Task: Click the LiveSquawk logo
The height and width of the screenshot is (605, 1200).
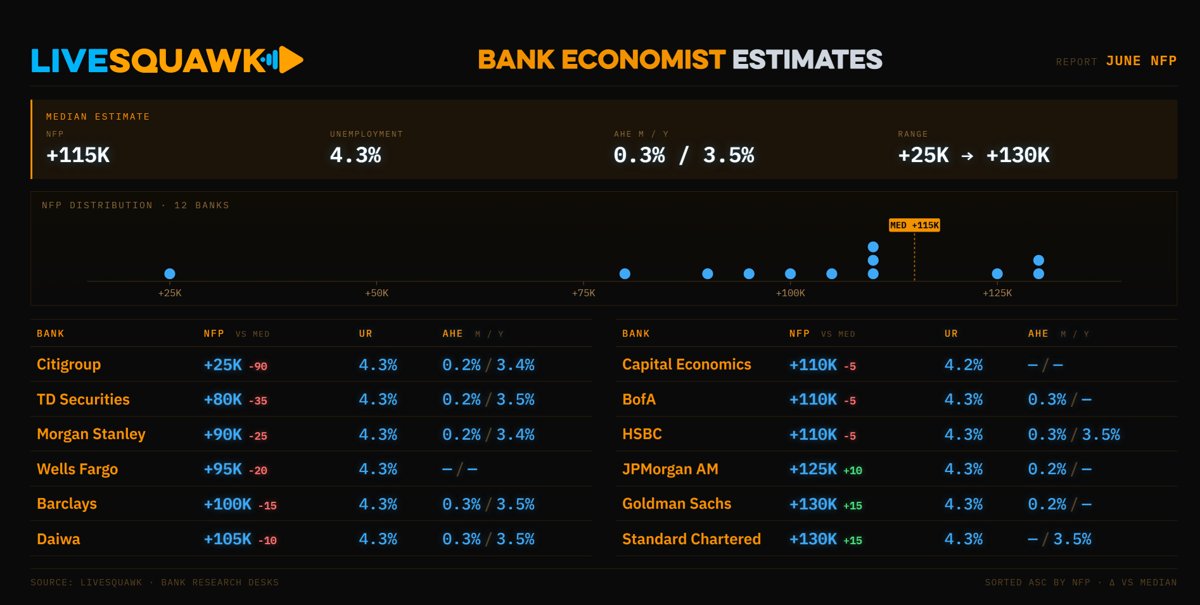Action: (167, 60)
